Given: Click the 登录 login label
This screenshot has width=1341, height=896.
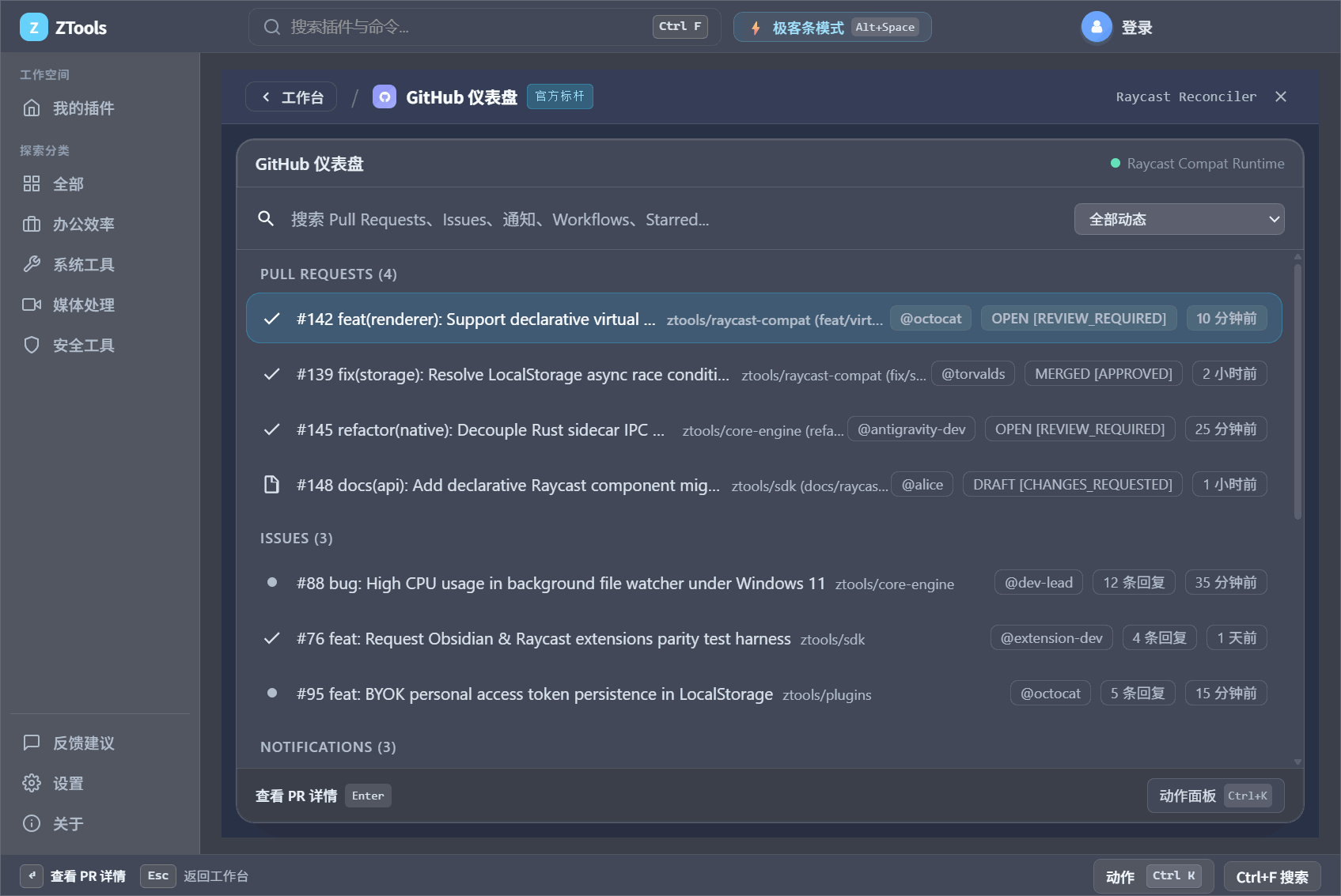Looking at the screenshot, I should pos(1137,28).
